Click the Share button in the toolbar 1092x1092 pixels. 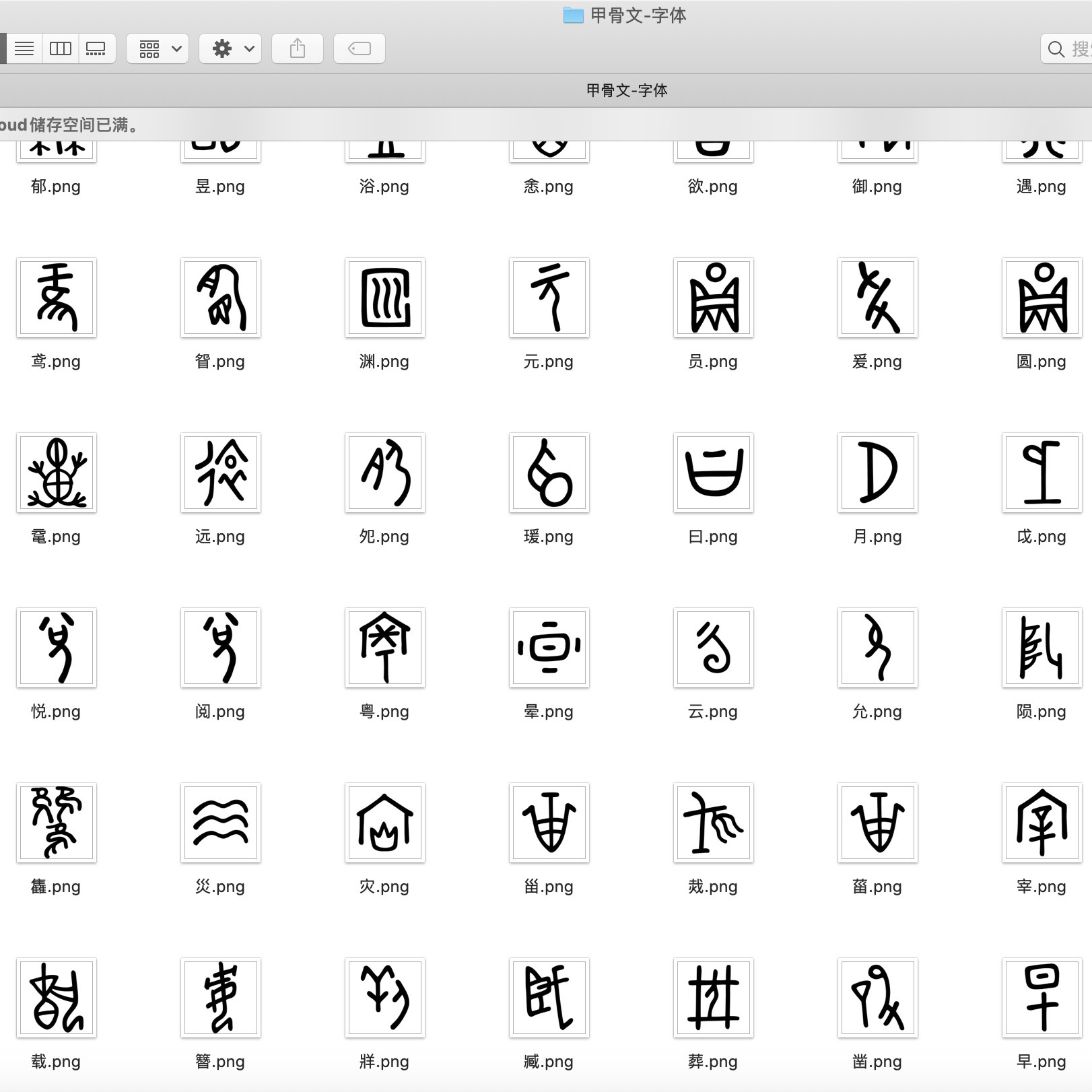pyautogui.click(x=297, y=48)
